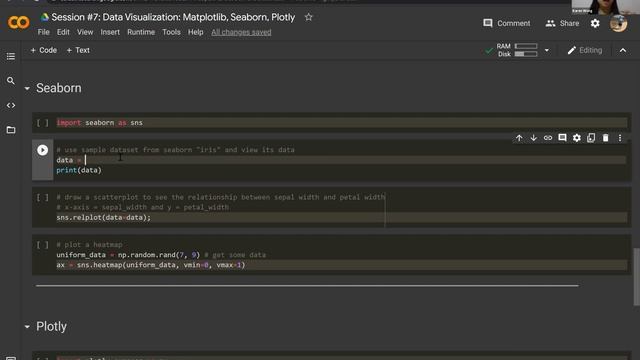Move cell up with arrow icon
This screenshot has height=360, width=640.
click(519, 138)
